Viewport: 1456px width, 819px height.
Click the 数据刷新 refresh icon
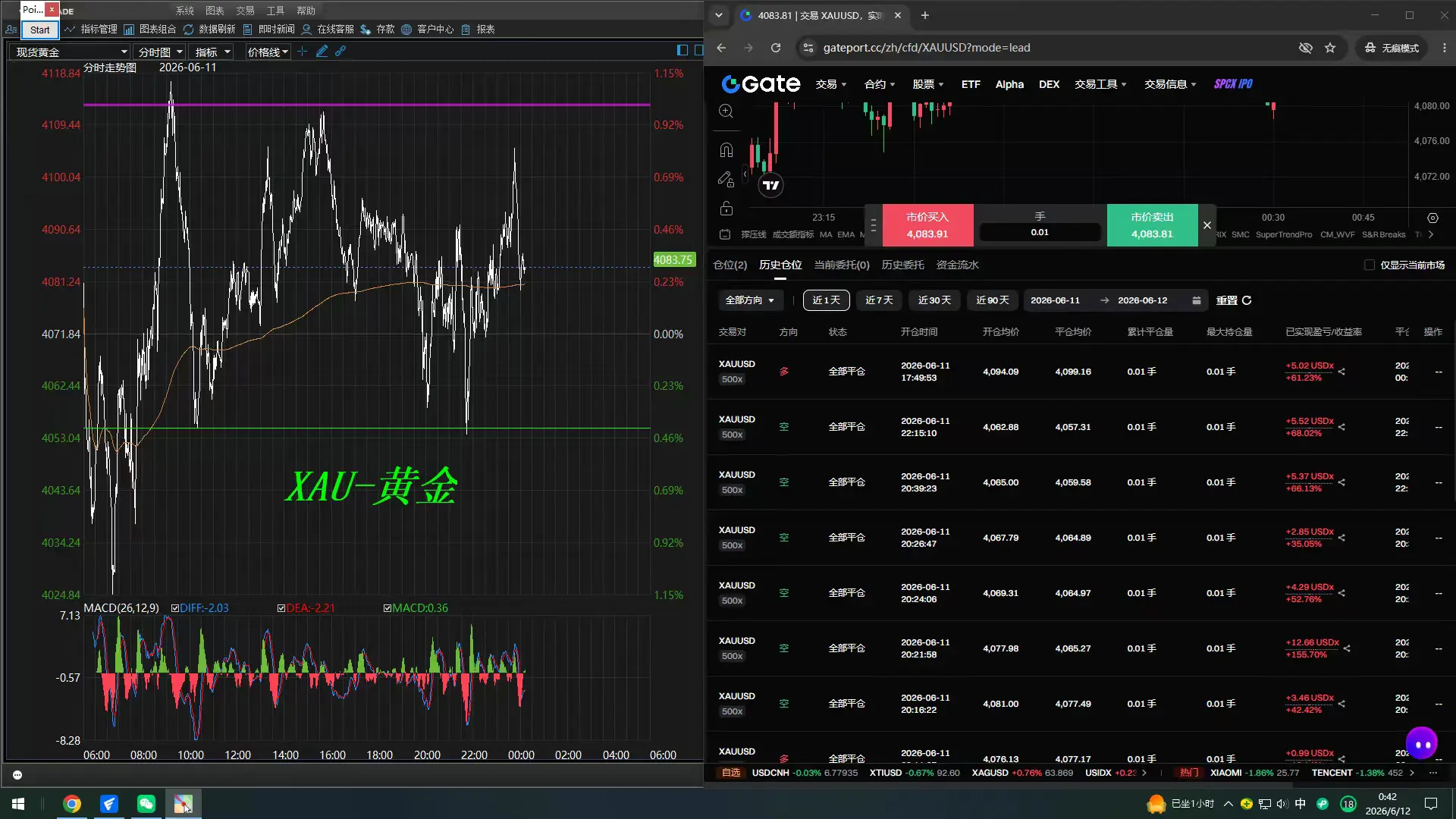coord(188,30)
